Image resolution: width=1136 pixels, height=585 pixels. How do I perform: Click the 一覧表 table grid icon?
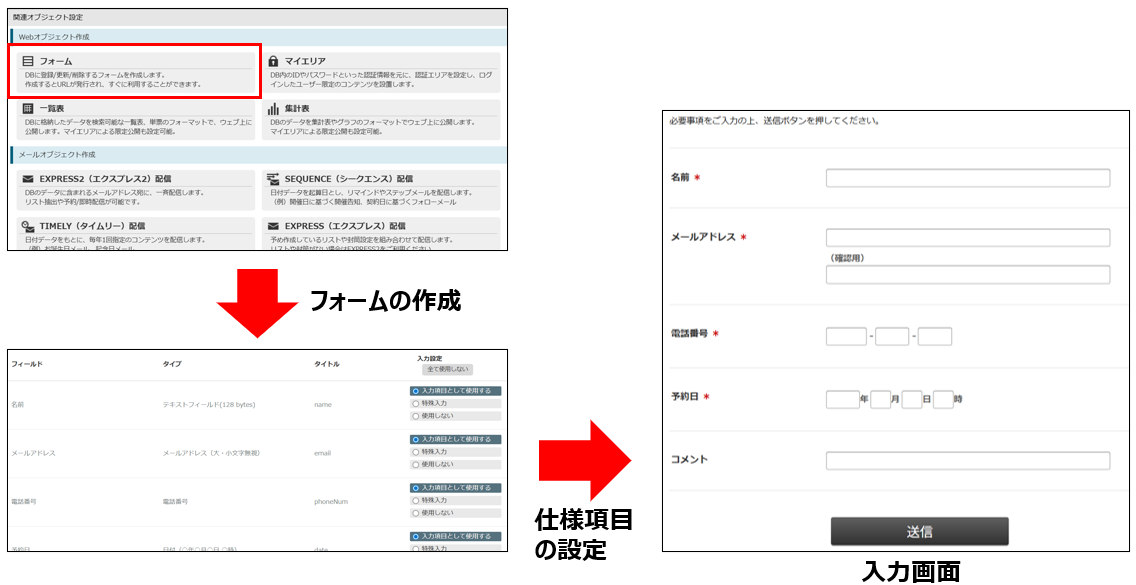coord(28,108)
